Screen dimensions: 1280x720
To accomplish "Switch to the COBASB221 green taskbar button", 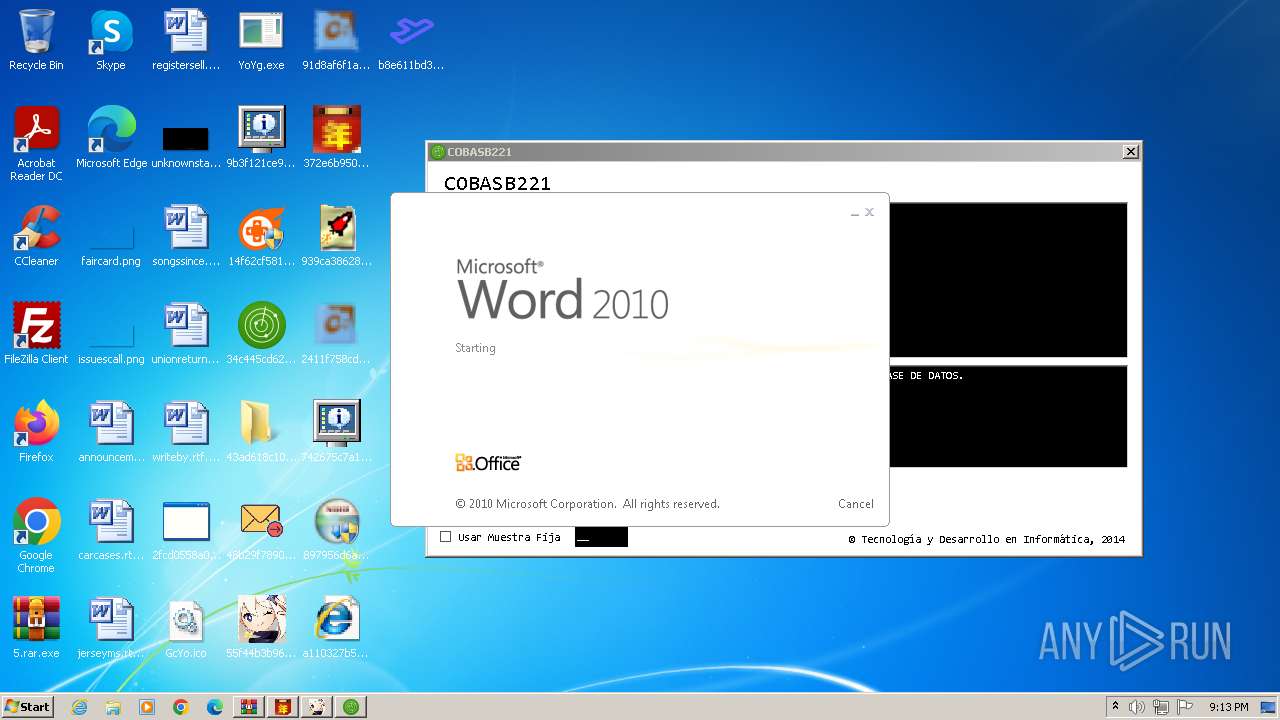I will [351, 707].
